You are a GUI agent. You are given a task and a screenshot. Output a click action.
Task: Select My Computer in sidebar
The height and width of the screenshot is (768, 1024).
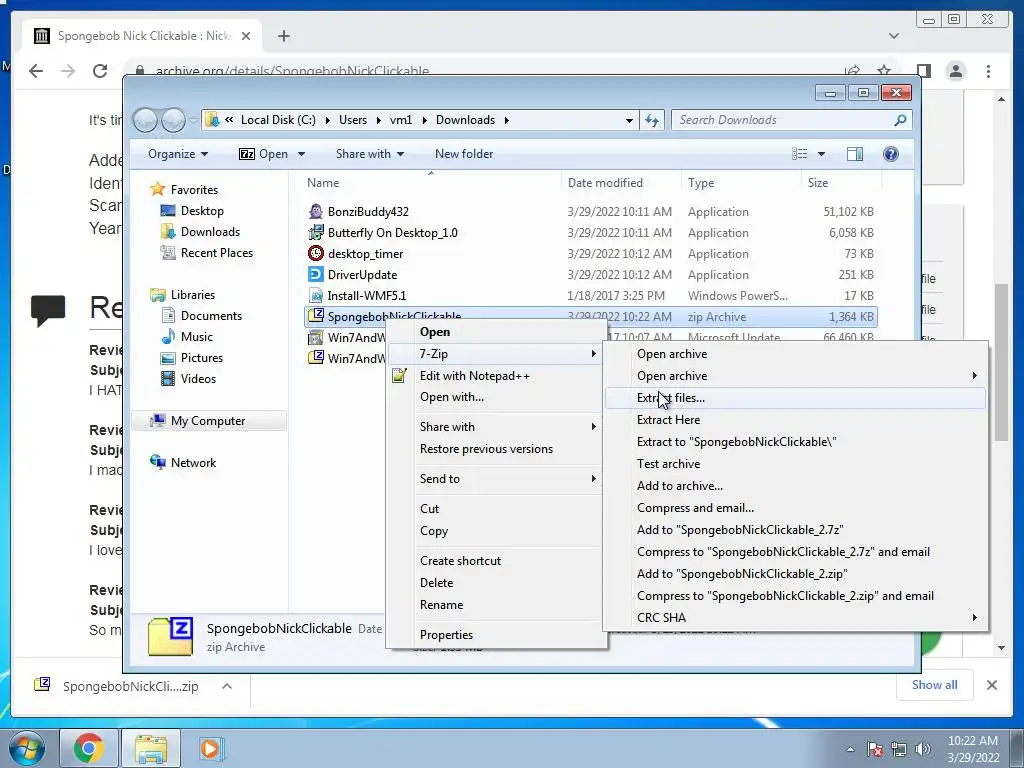coord(209,421)
